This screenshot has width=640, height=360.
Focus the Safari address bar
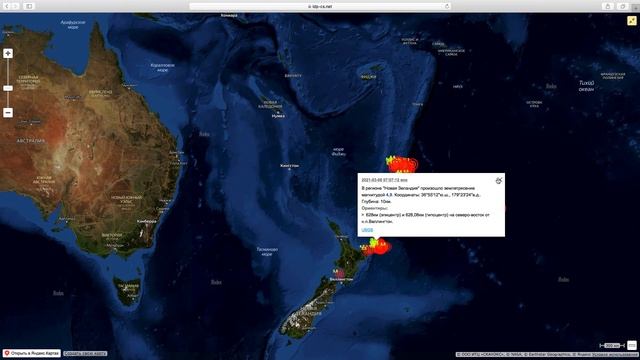tap(320, 7)
